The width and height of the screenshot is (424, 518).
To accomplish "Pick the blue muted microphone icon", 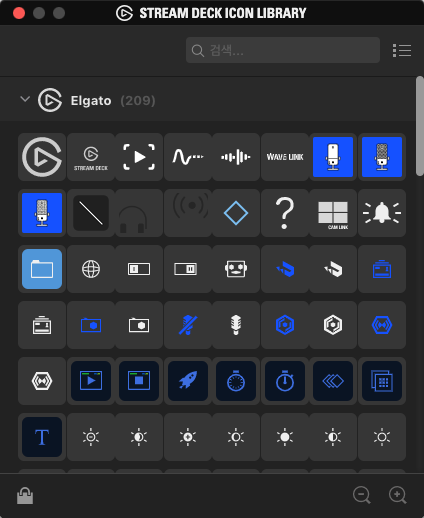I will [188, 325].
